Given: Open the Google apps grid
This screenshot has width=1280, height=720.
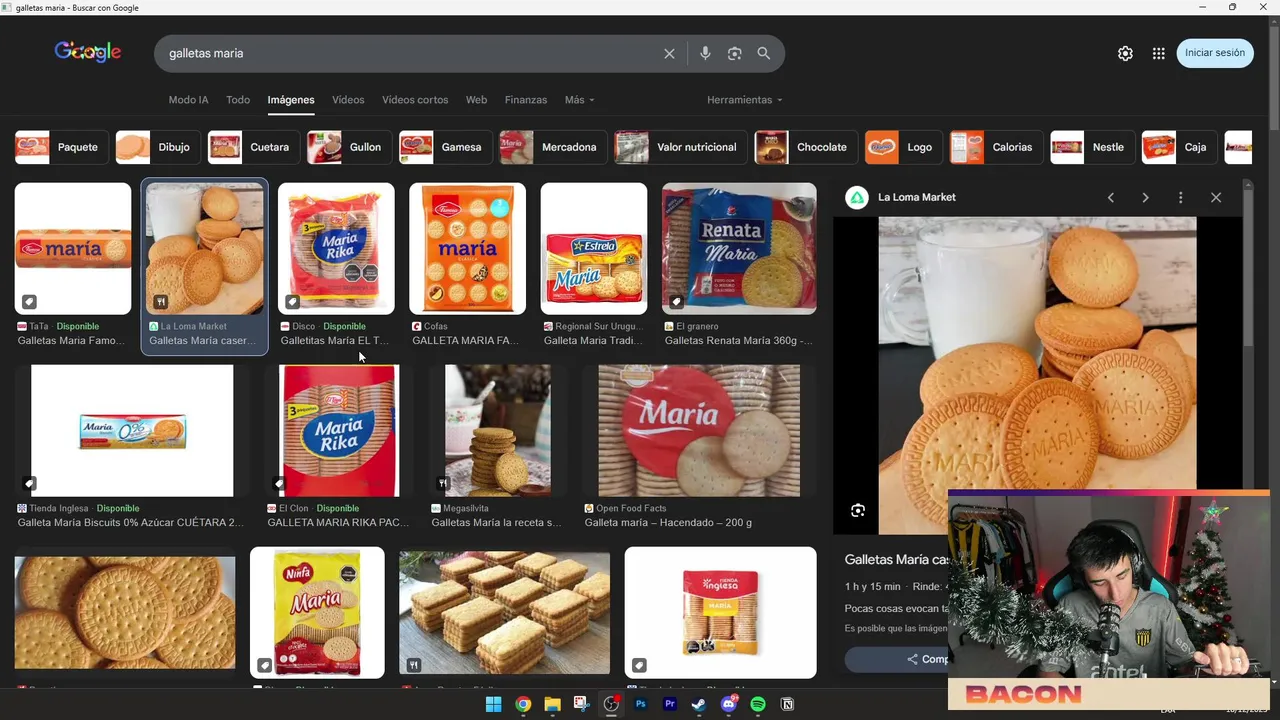Looking at the screenshot, I should [x=1158, y=54].
